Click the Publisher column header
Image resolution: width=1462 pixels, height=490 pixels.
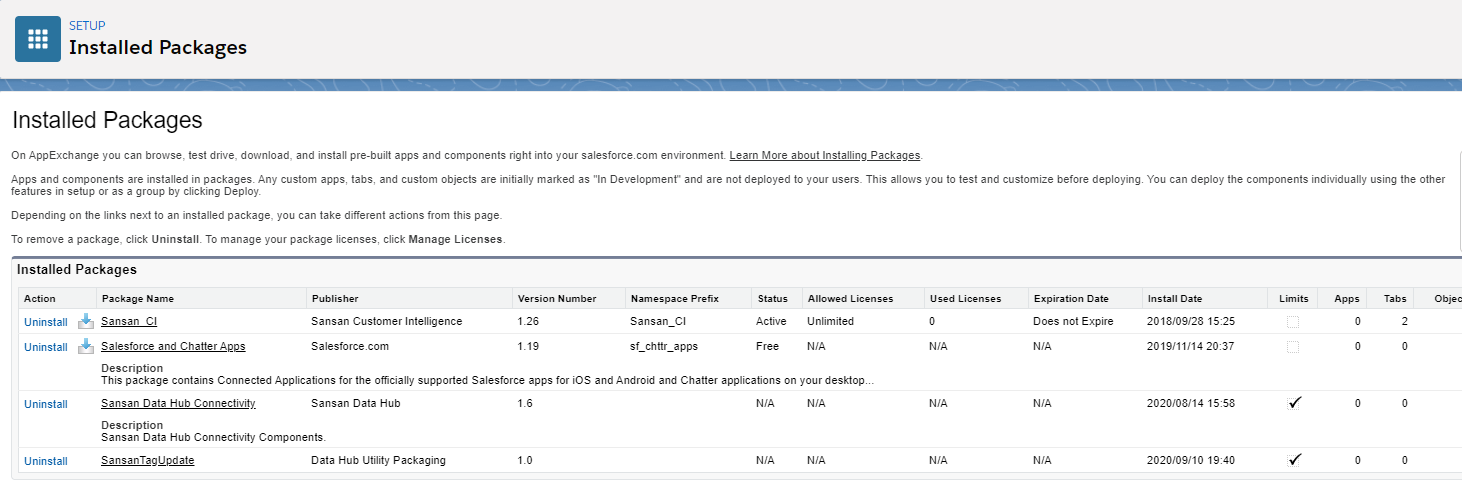click(335, 298)
